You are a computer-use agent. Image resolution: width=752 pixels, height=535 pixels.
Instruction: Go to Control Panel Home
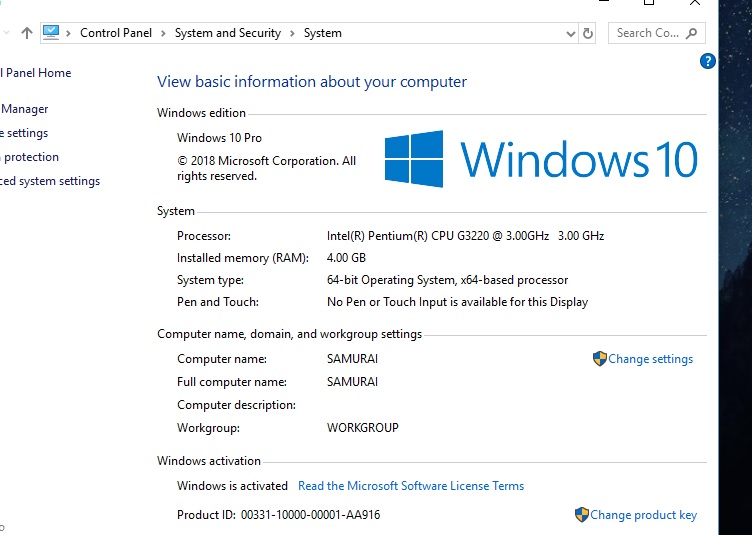[35, 73]
